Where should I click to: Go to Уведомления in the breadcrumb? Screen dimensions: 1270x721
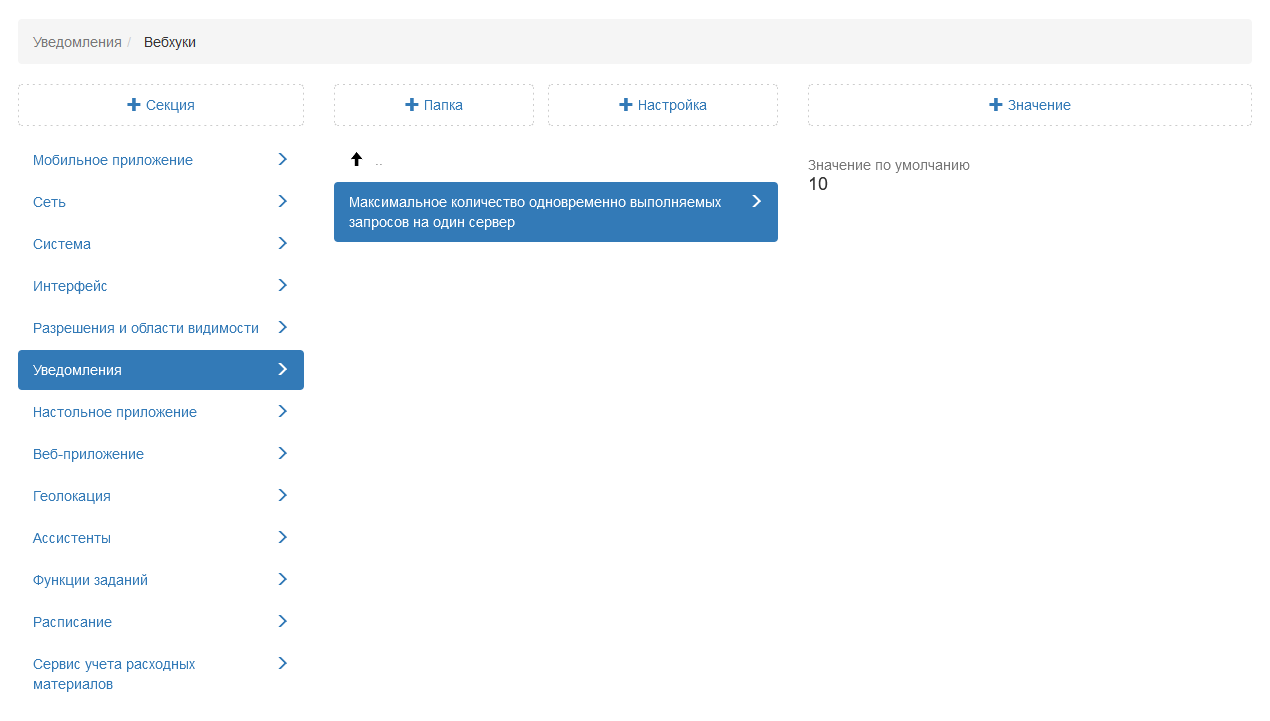77,42
